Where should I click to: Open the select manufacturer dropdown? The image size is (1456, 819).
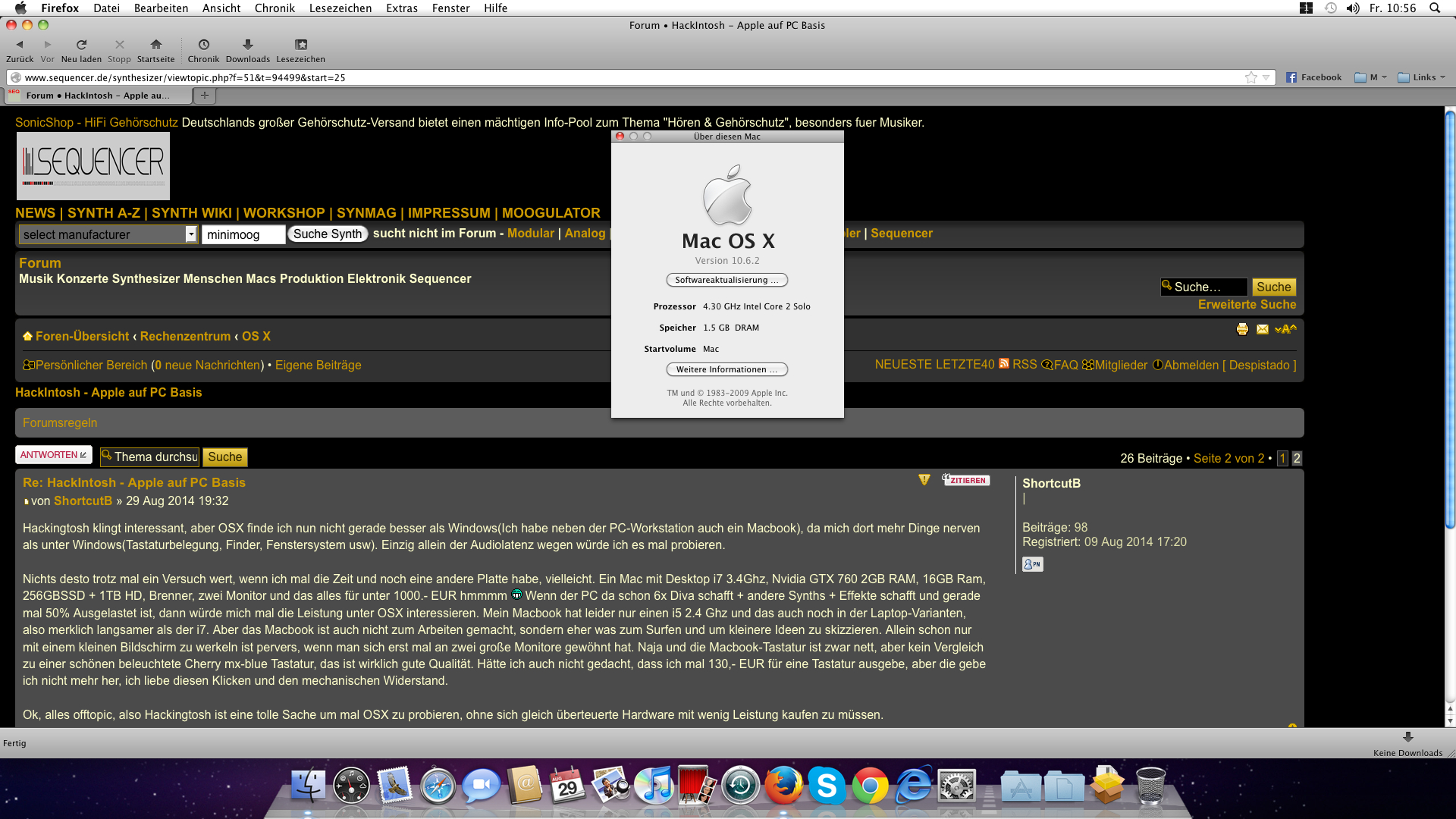click(x=108, y=234)
